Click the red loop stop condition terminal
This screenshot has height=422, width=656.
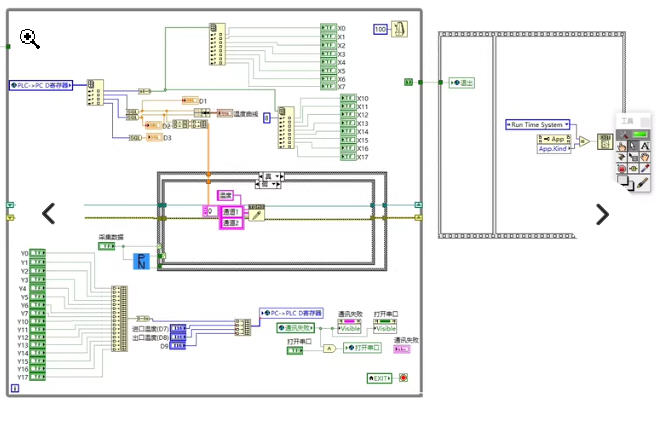pyautogui.click(x=403, y=378)
